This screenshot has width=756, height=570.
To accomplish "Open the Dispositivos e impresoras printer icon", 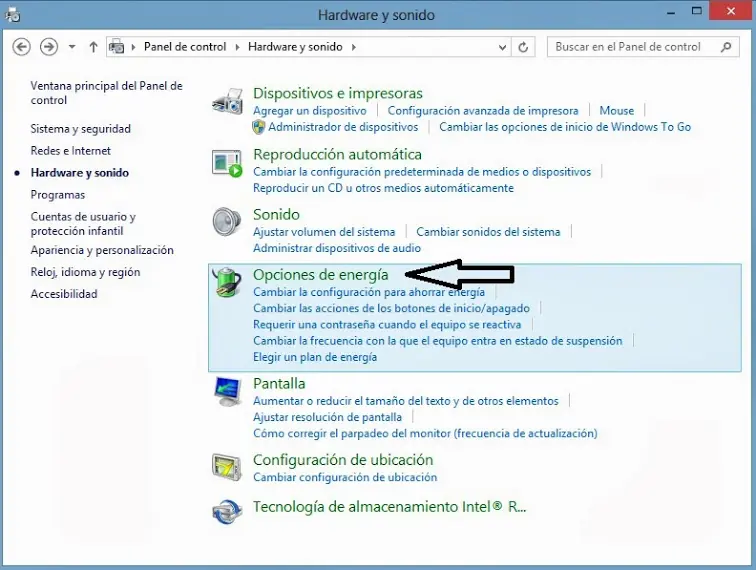I will tap(227, 101).
